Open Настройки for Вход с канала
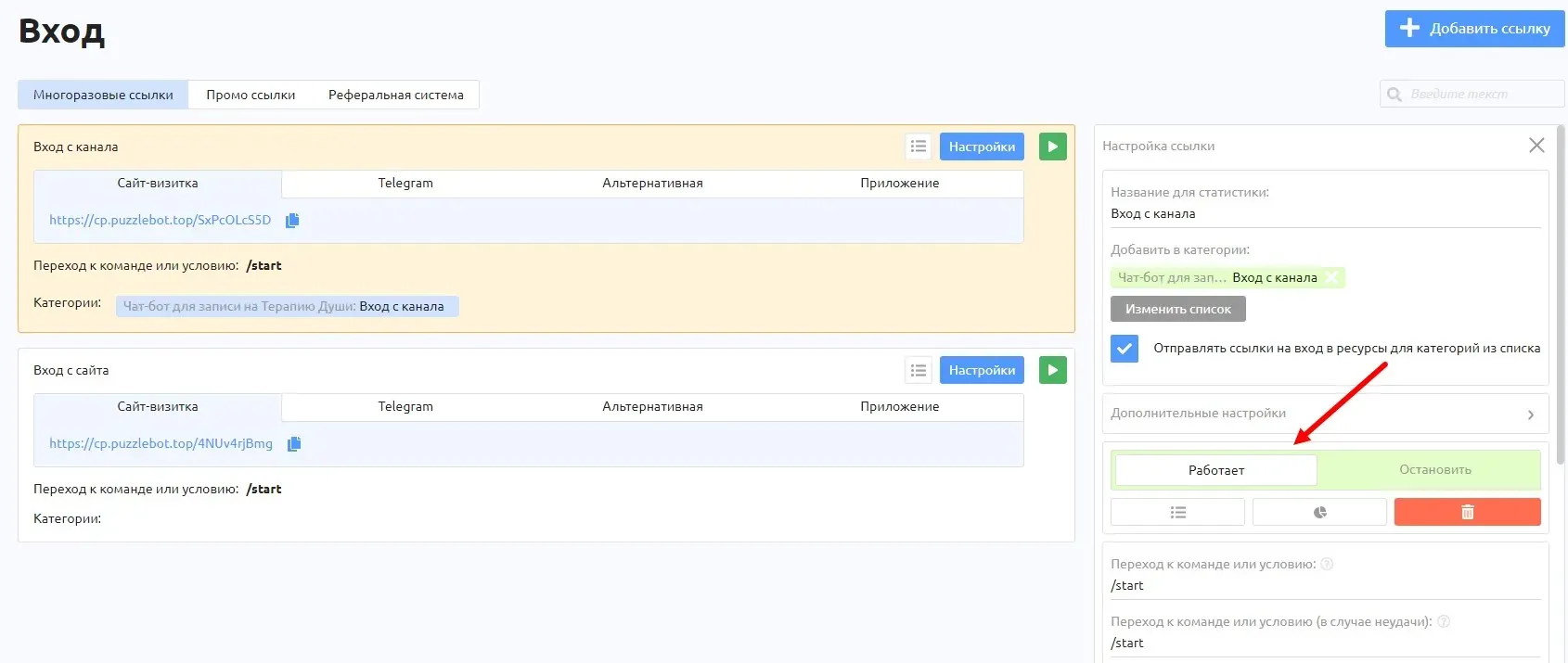 (982, 147)
